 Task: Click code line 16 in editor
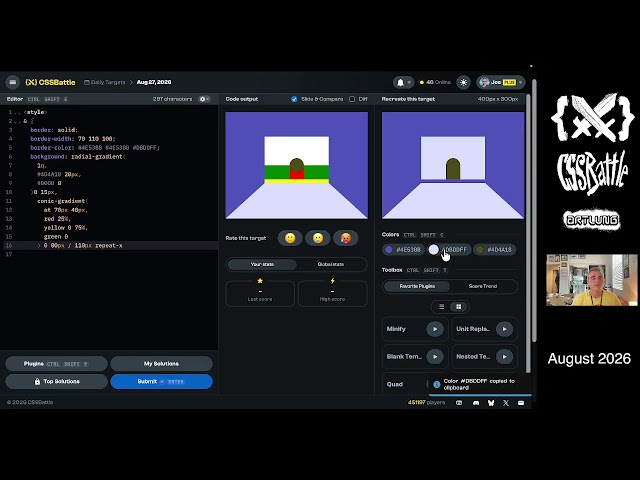109,246
